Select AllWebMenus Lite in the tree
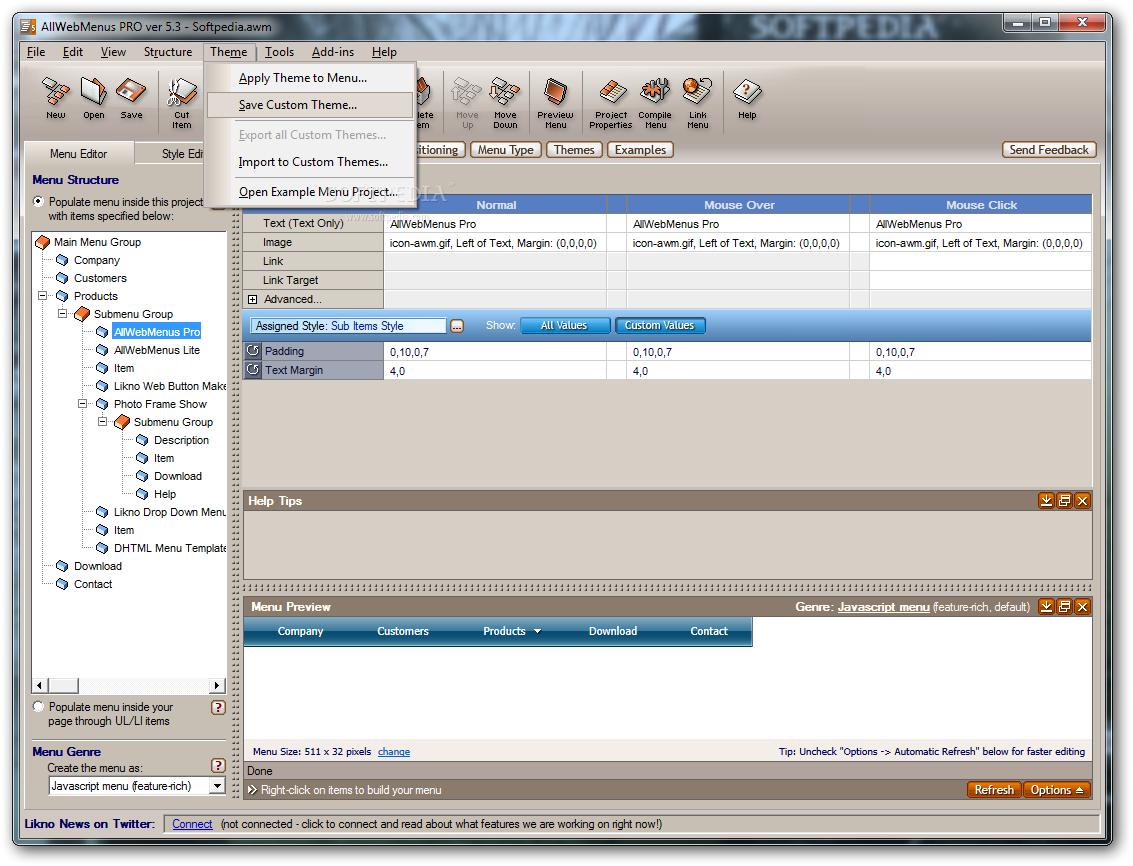 pyautogui.click(x=157, y=350)
